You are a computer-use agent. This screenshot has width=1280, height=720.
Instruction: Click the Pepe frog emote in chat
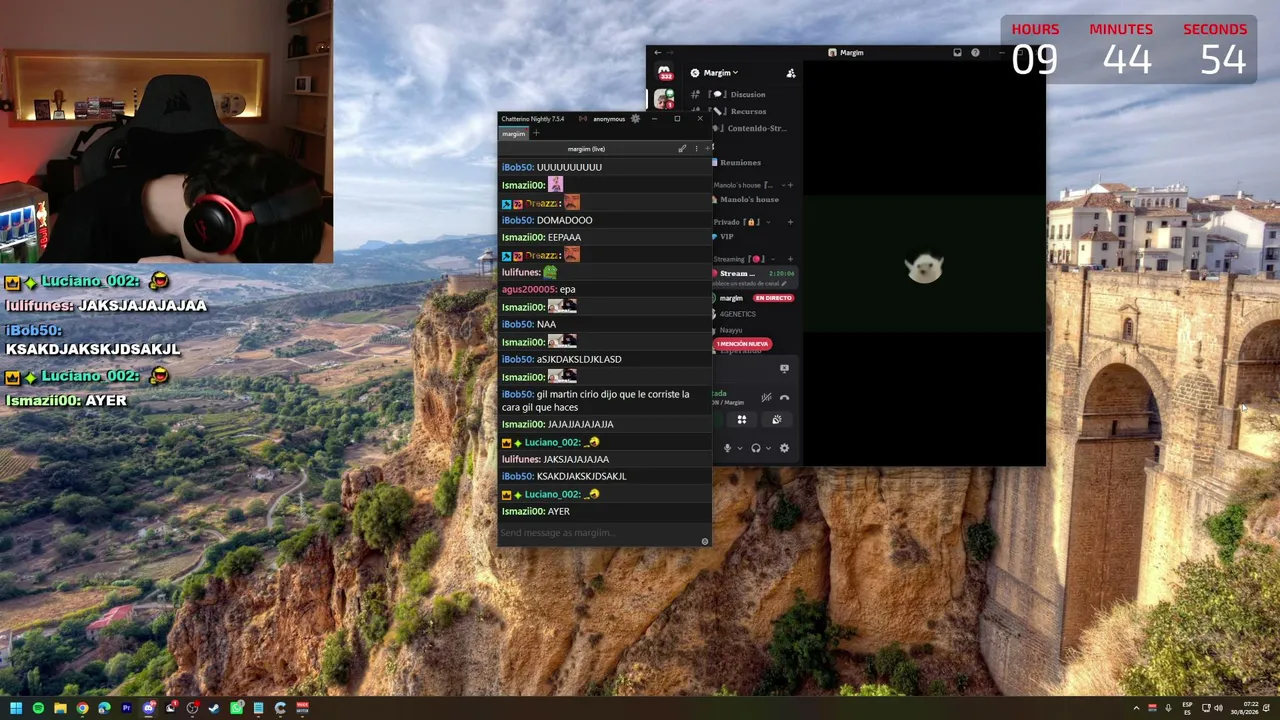coord(550,272)
